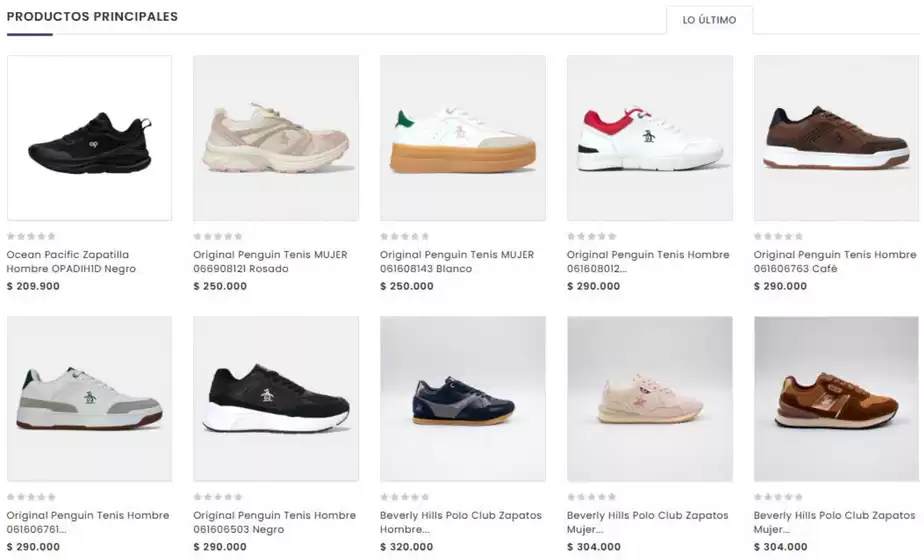Click star rating under pink Penguin MUJER shoe
Screen dimensions: 924x560
point(217,236)
